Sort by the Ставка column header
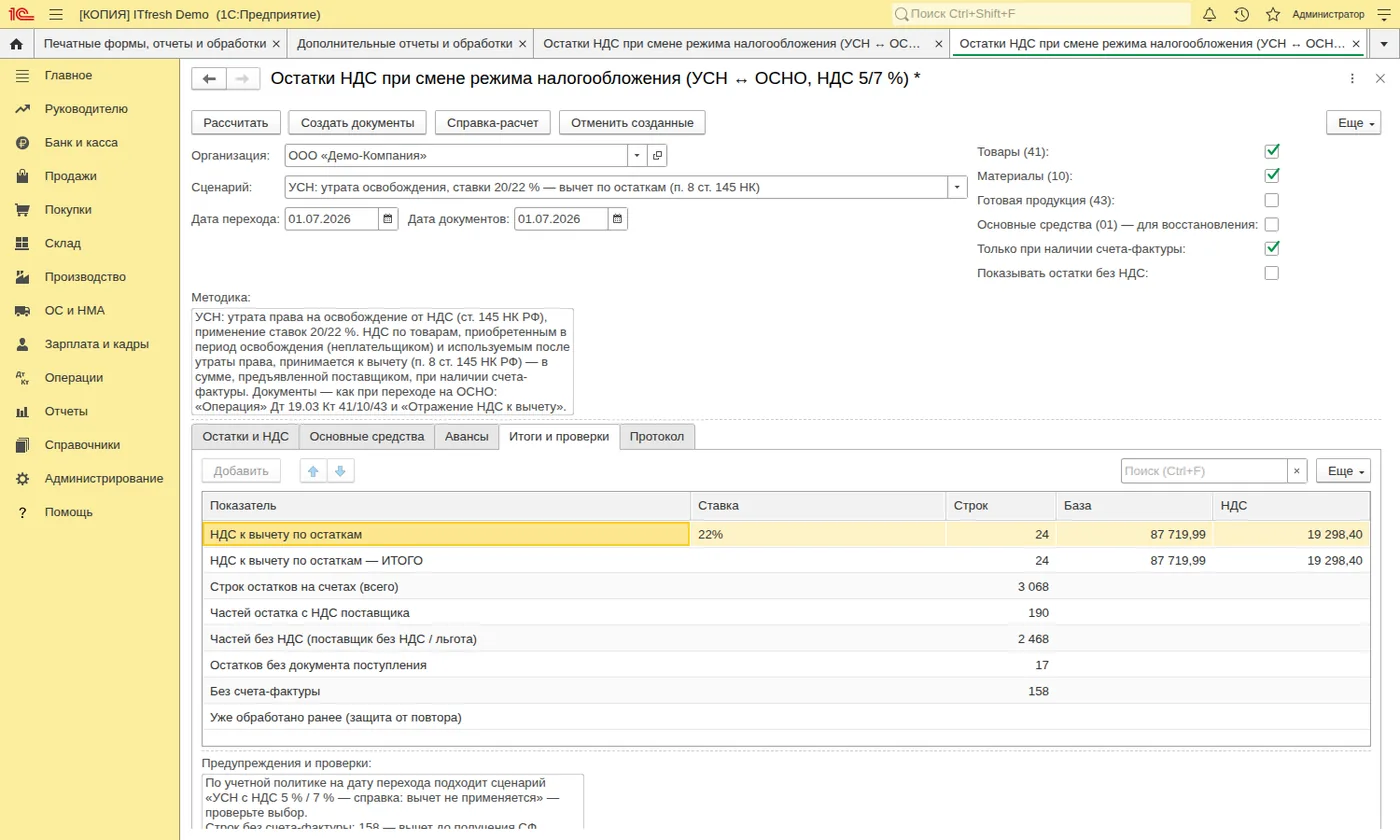 tap(817, 506)
